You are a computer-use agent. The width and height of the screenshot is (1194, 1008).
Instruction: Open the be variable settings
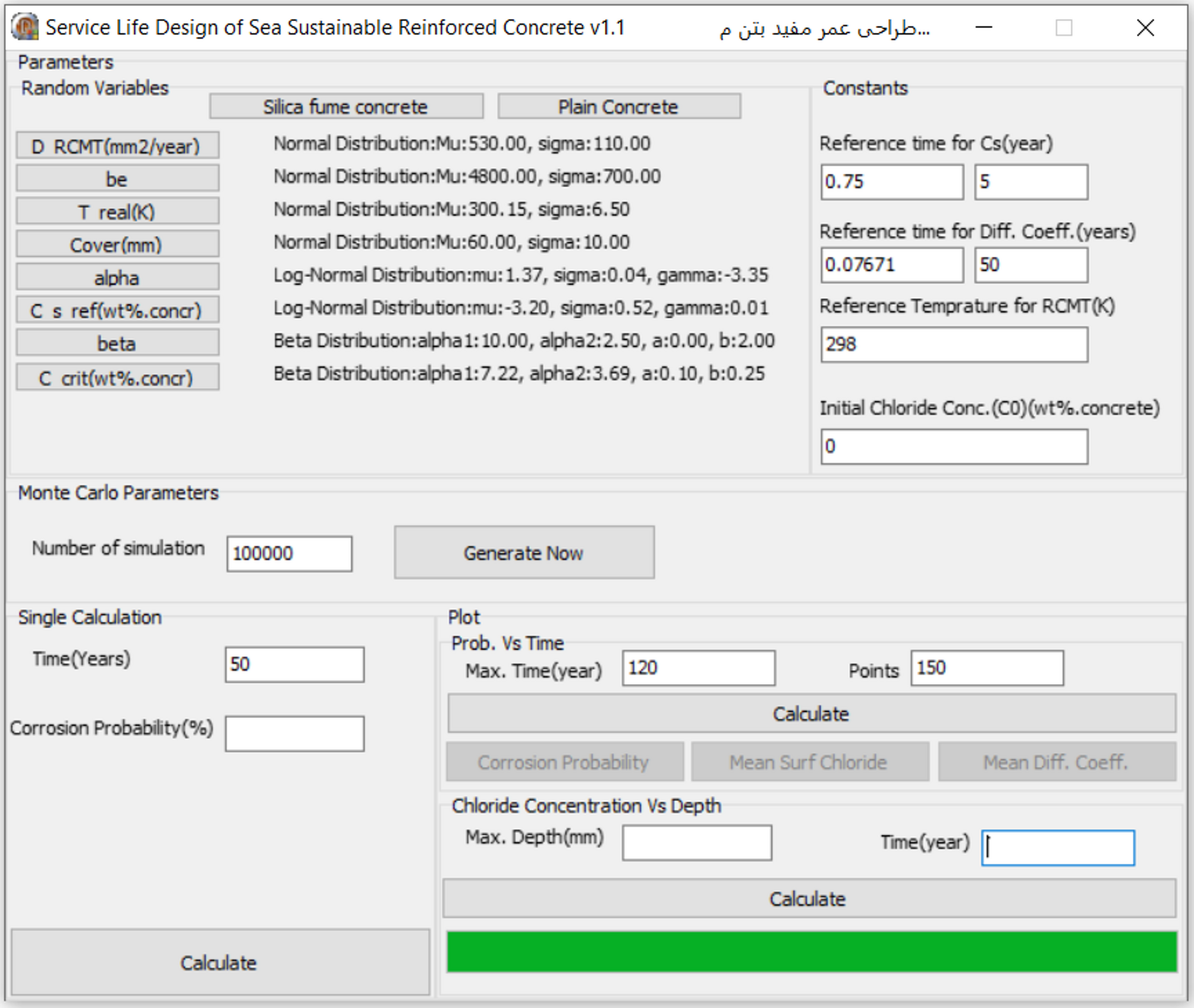(x=117, y=179)
